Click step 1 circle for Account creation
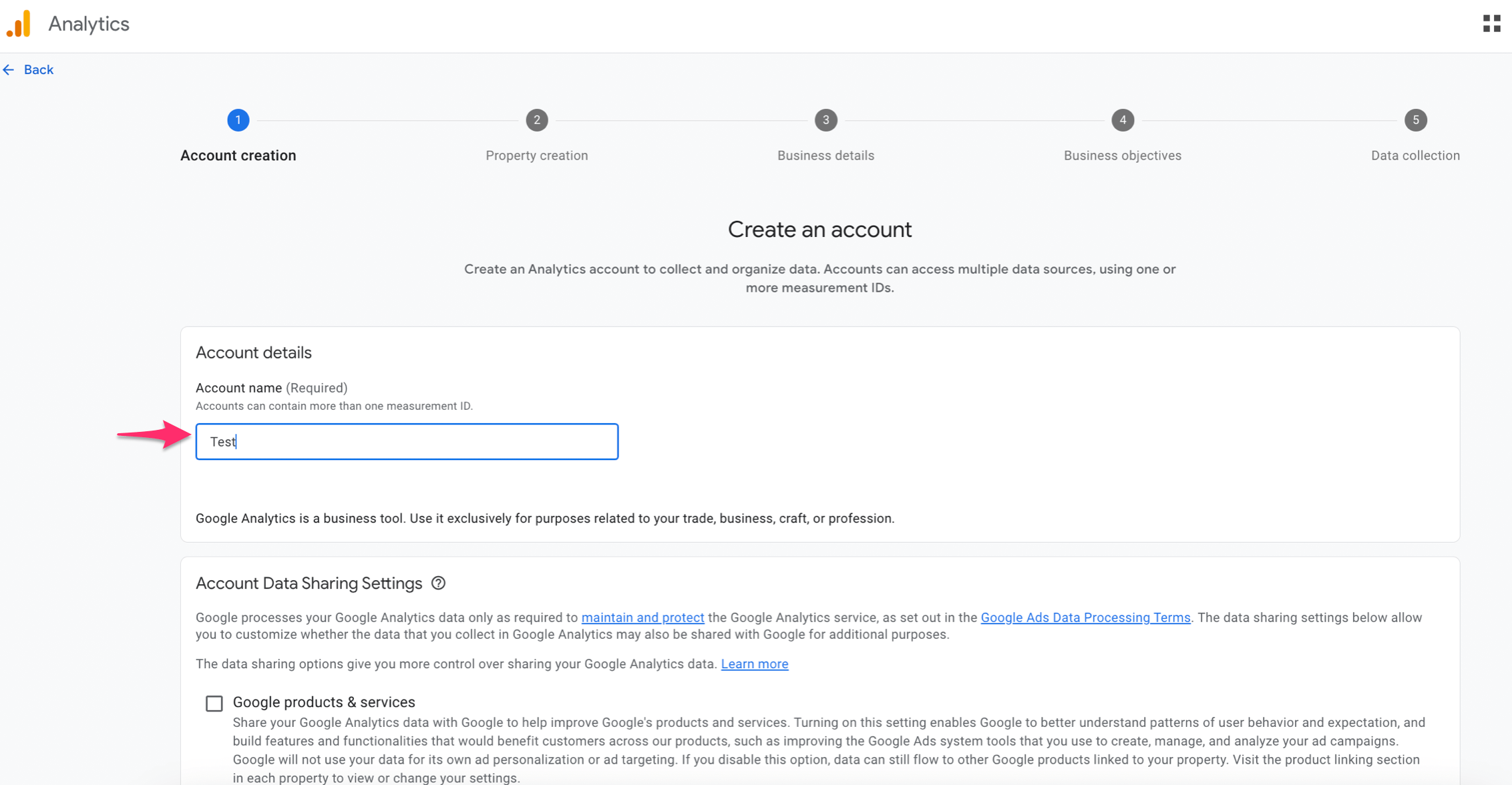The height and width of the screenshot is (785, 1512). coord(238,120)
